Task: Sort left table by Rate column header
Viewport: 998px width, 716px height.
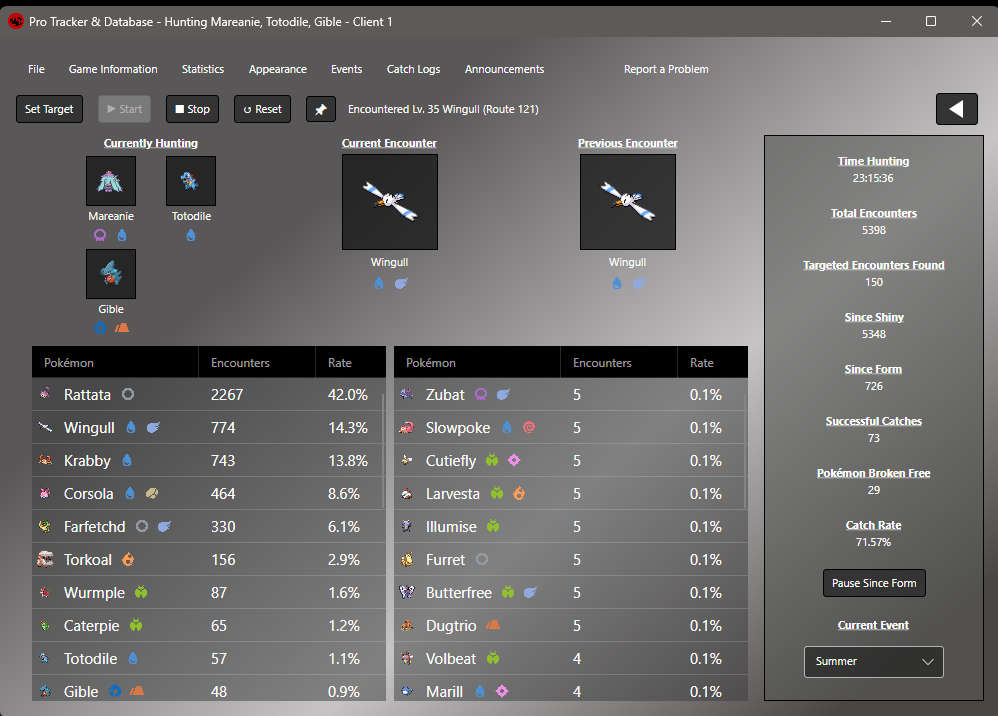Action: pyautogui.click(x=350, y=362)
